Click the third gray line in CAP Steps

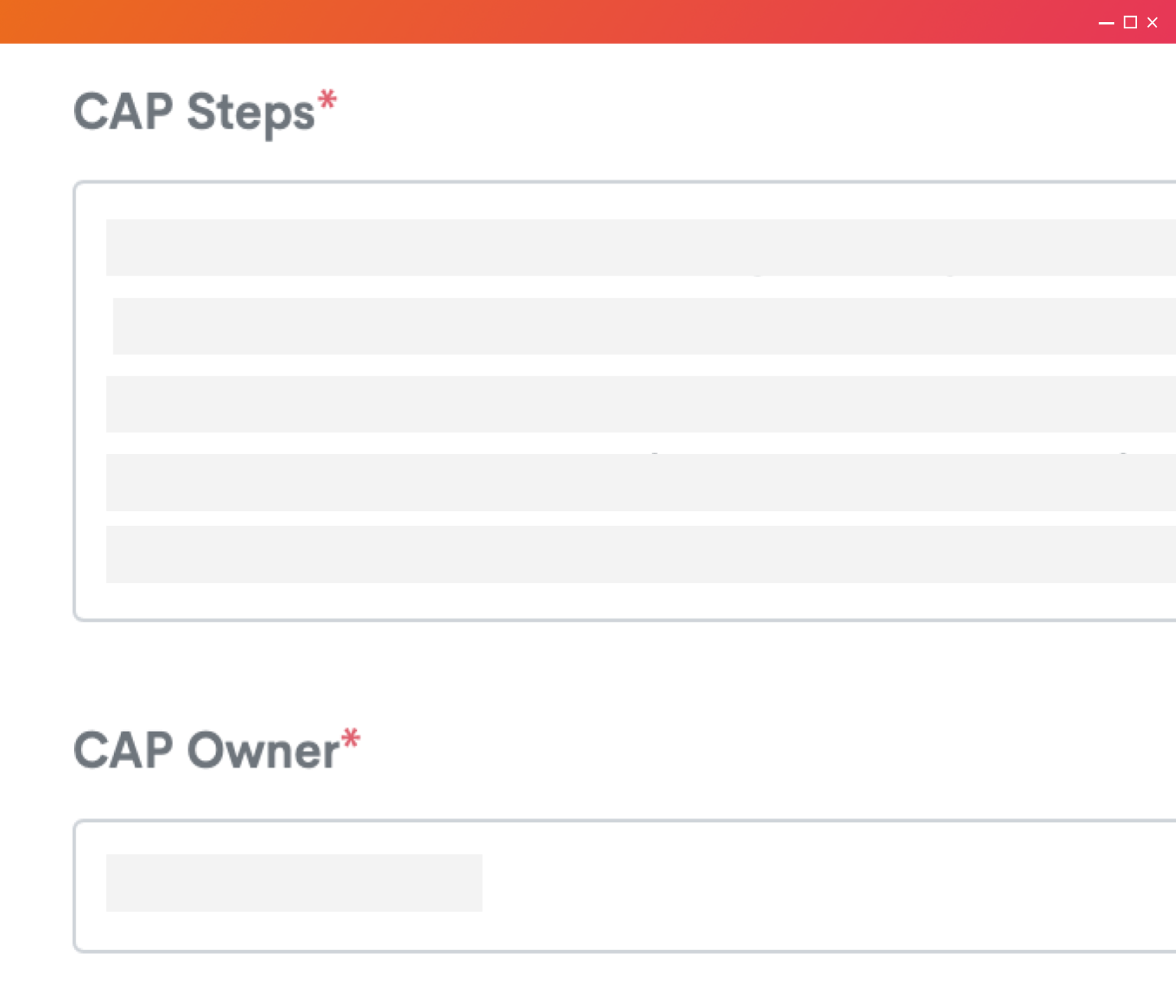[x=641, y=404]
